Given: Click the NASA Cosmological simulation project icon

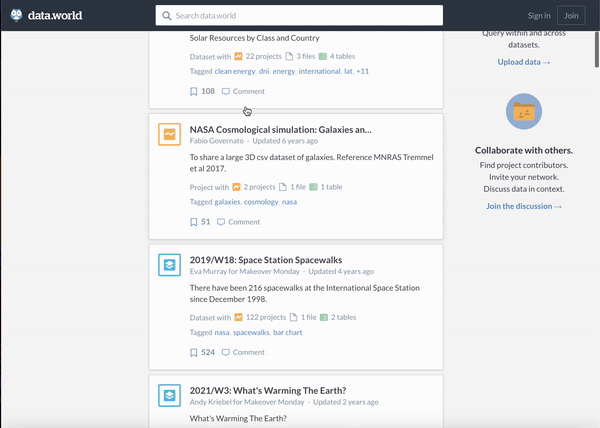Looking at the screenshot, I should coord(170,134).
